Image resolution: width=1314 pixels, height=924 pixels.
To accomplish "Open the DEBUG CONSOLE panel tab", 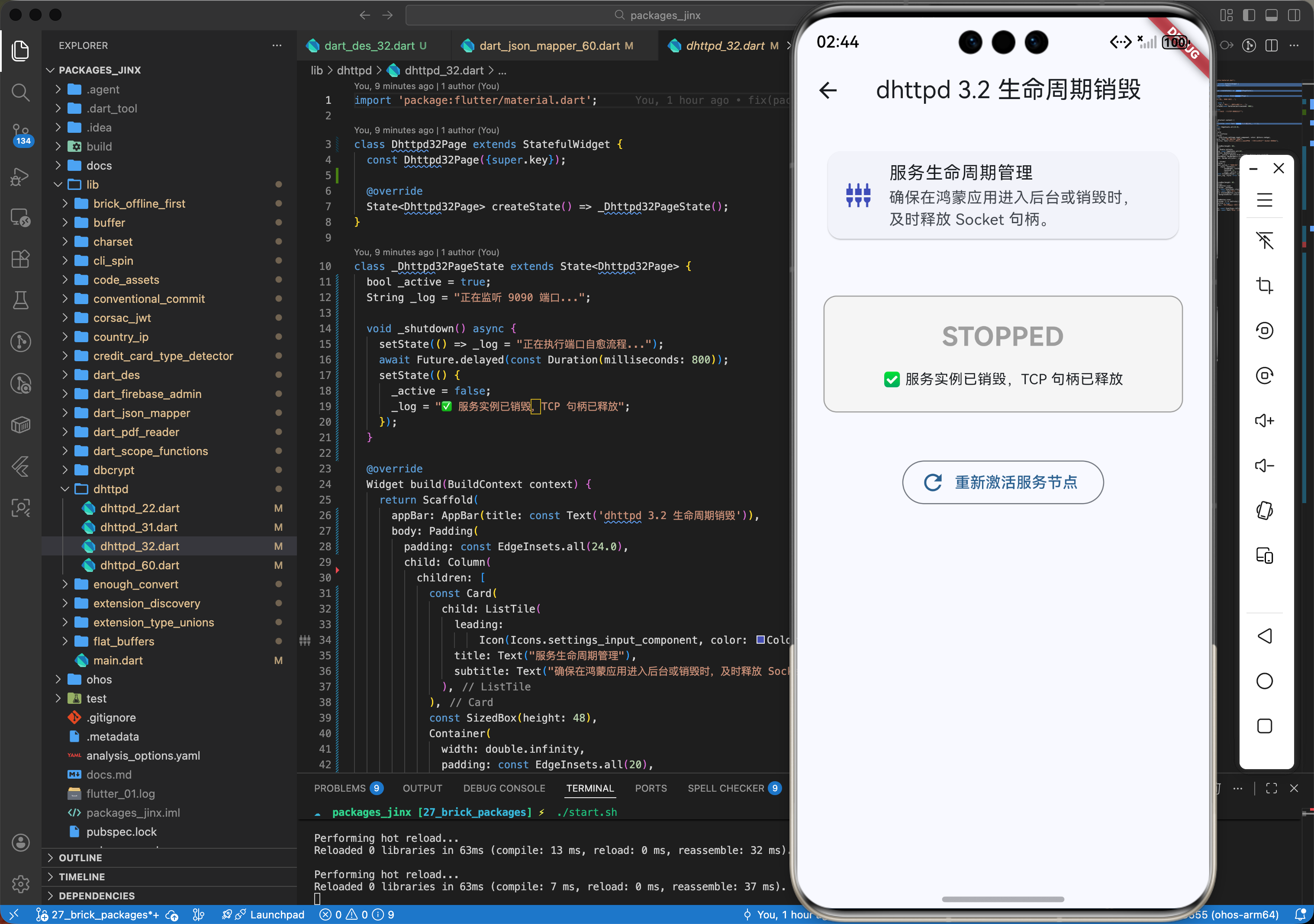I will tap(504, 788).
